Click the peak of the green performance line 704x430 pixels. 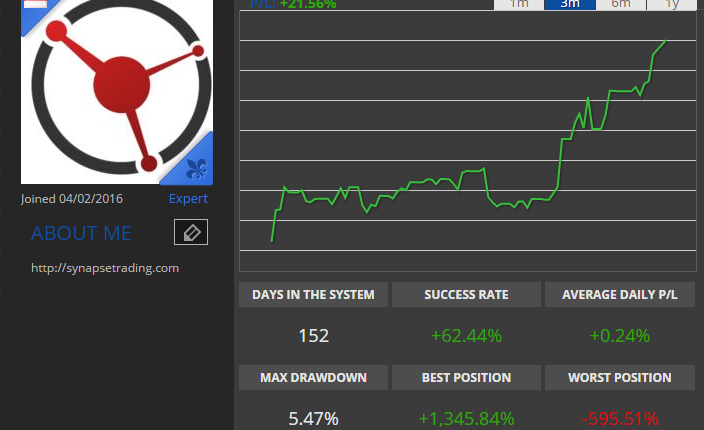pos(665,41)
